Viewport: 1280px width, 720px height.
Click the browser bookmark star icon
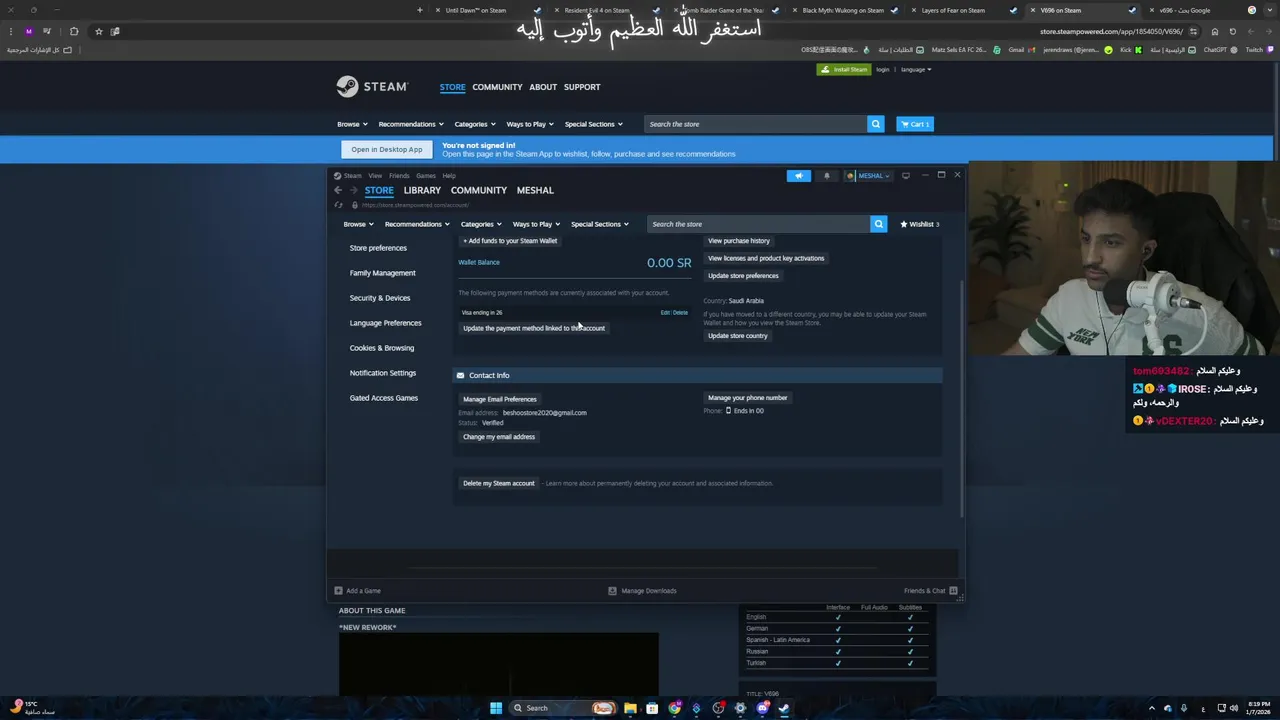click(x=98, y=31)
